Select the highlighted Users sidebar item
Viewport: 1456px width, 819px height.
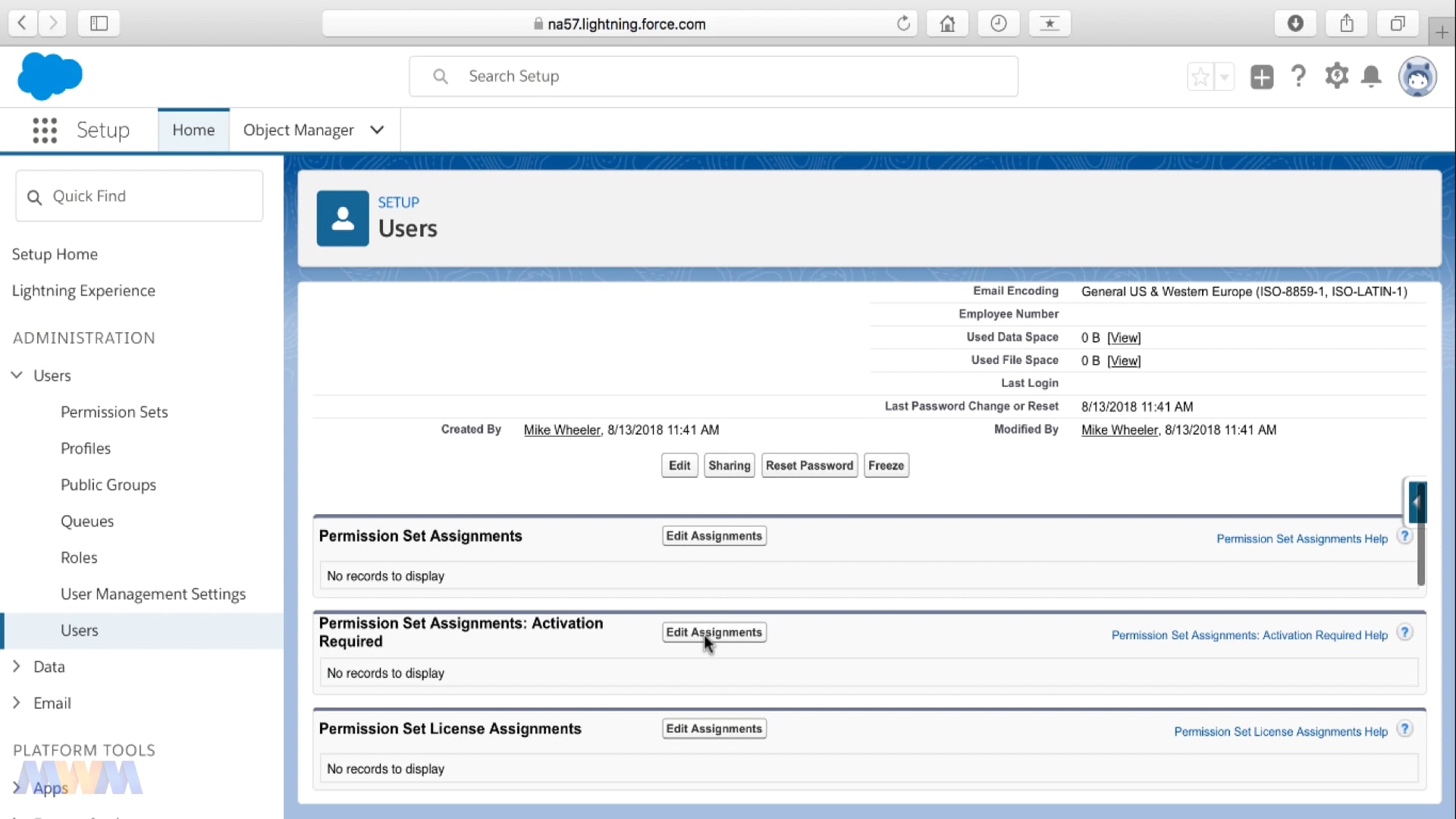[x=142, y=630]
